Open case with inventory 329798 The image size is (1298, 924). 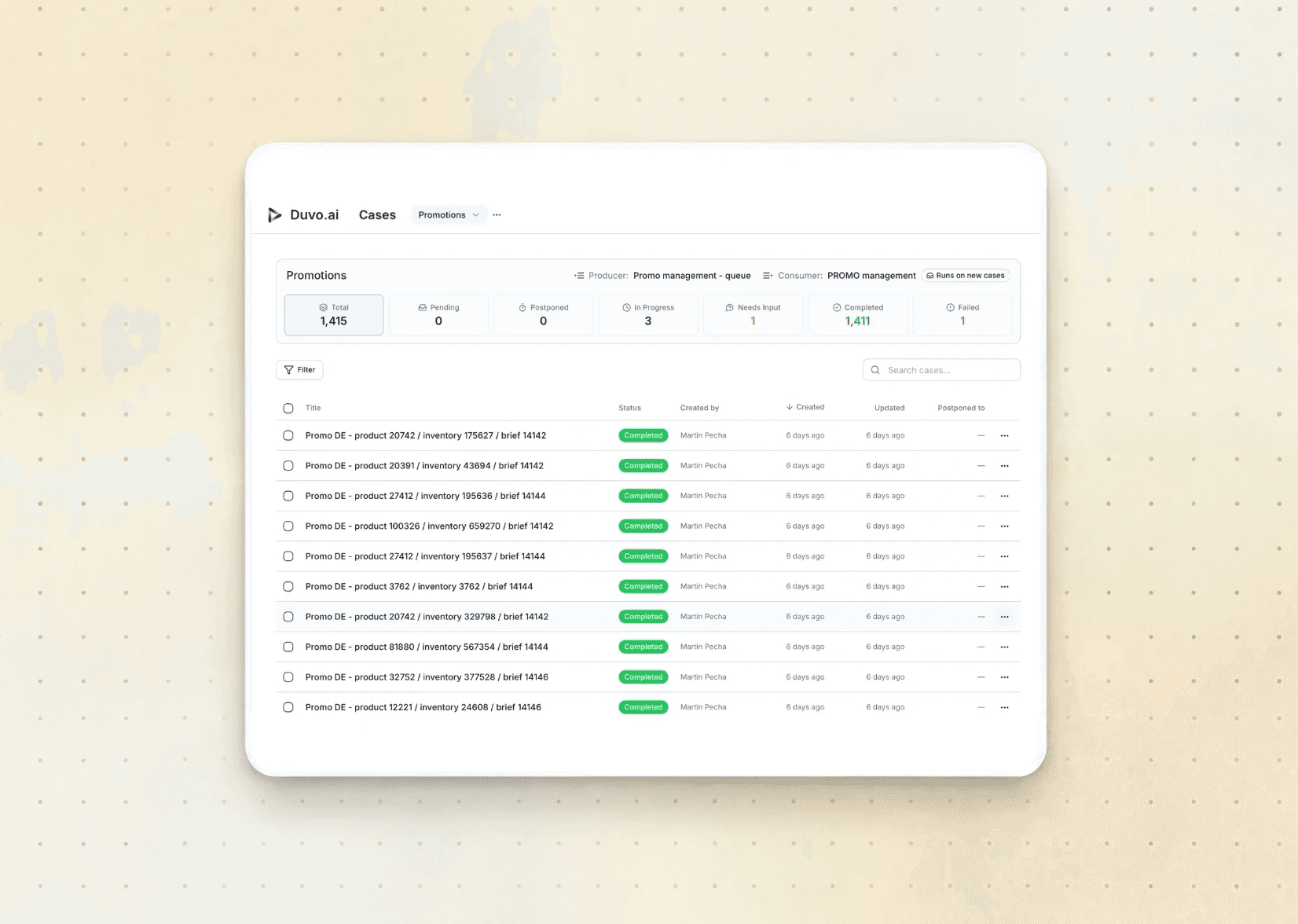click(427, 617)
